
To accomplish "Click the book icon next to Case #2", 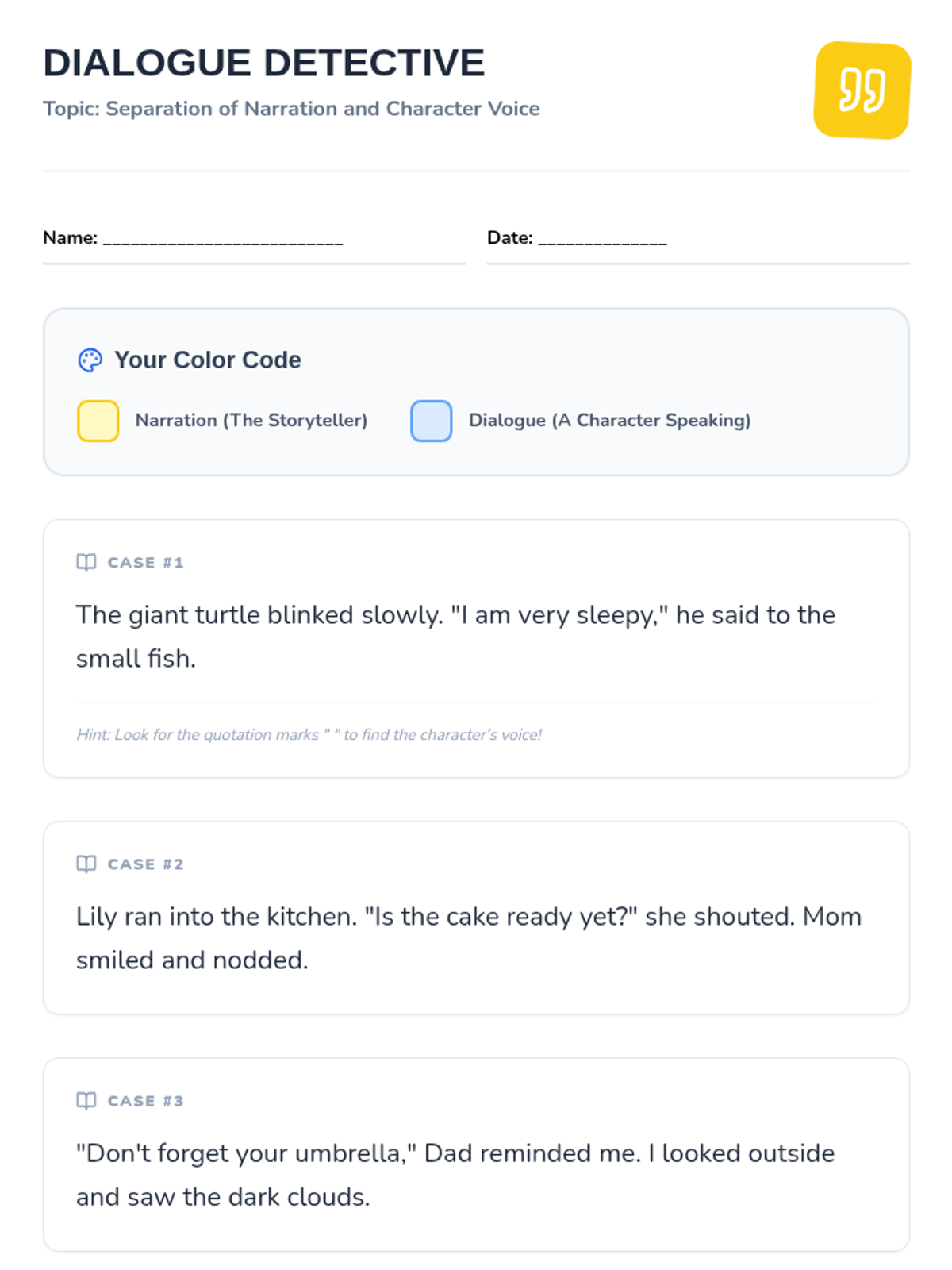I will coord(86,864).
